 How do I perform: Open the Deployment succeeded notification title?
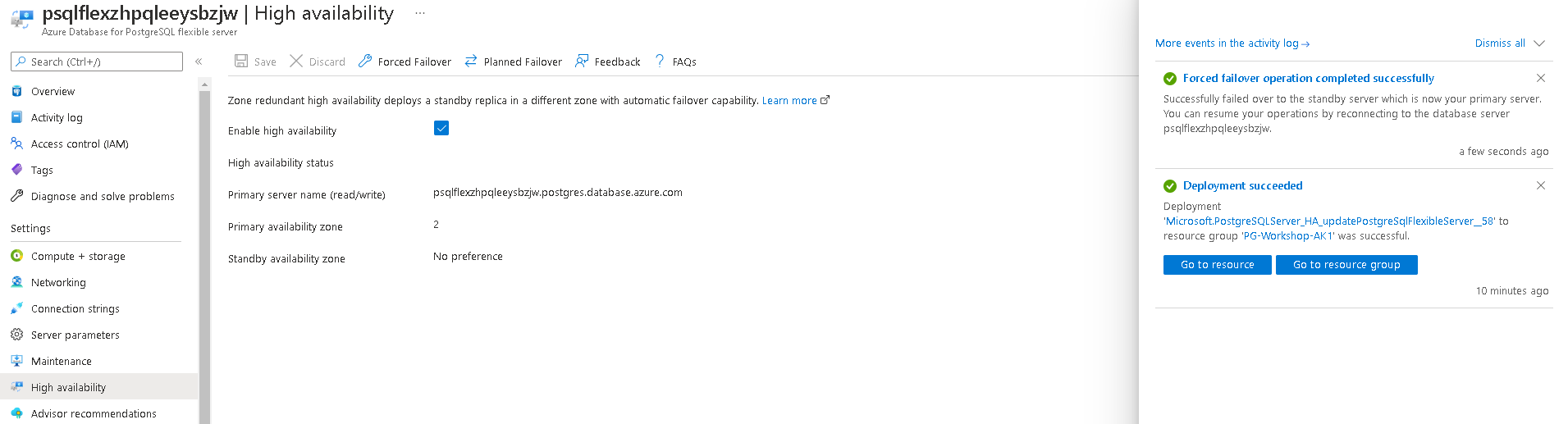pyautogui.click(x=1243, y=185)
